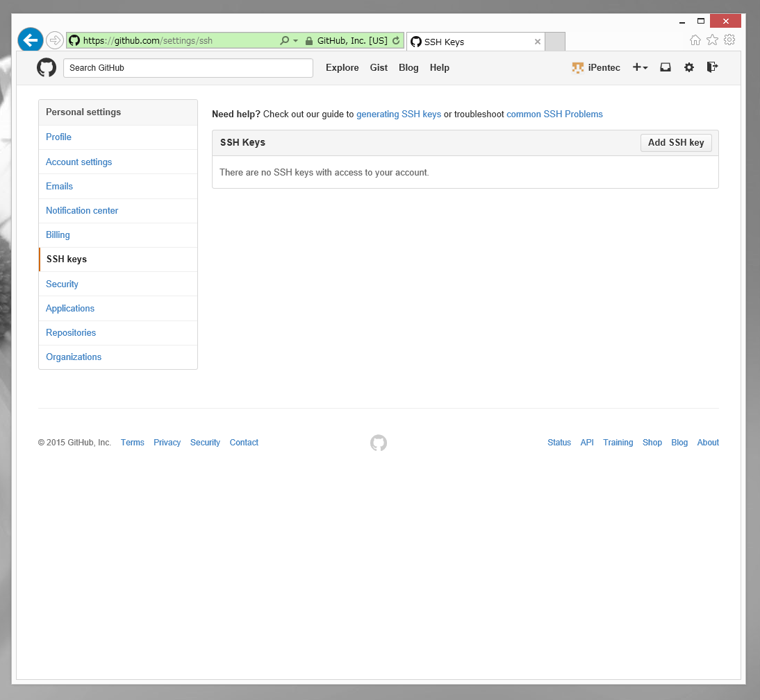The height and width of the screenshot is (700, 760).
Task: Open the Security footer link
Action: click(x=205, y=442)
